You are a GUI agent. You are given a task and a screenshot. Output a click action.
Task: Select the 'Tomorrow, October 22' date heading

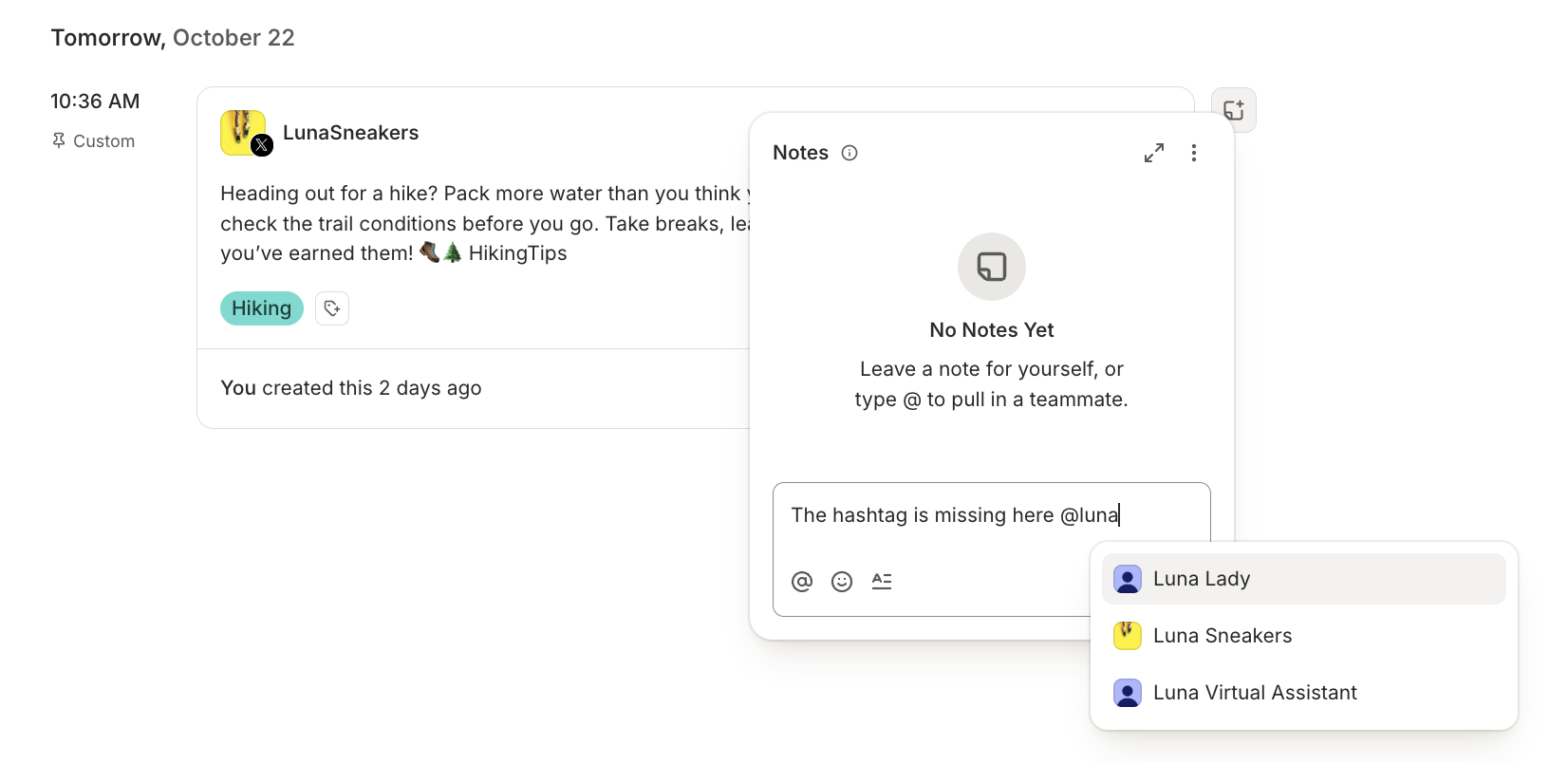point(173,38)
